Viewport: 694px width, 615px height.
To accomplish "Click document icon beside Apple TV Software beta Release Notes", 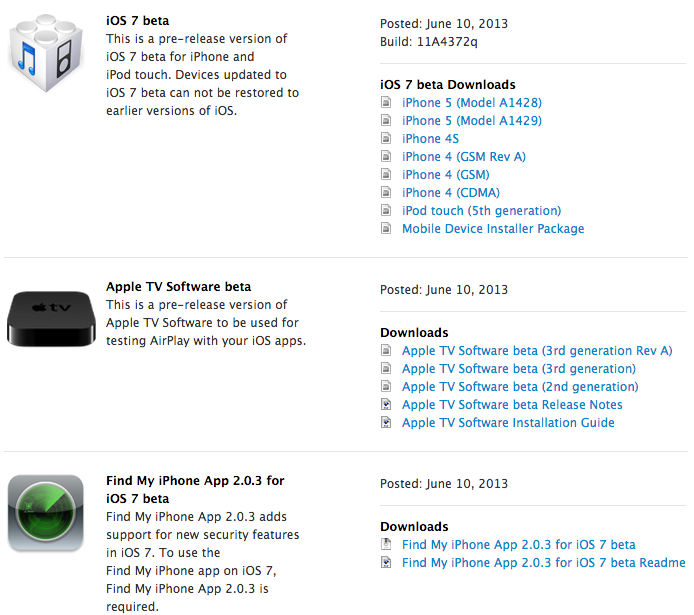I will pos(387,405).
